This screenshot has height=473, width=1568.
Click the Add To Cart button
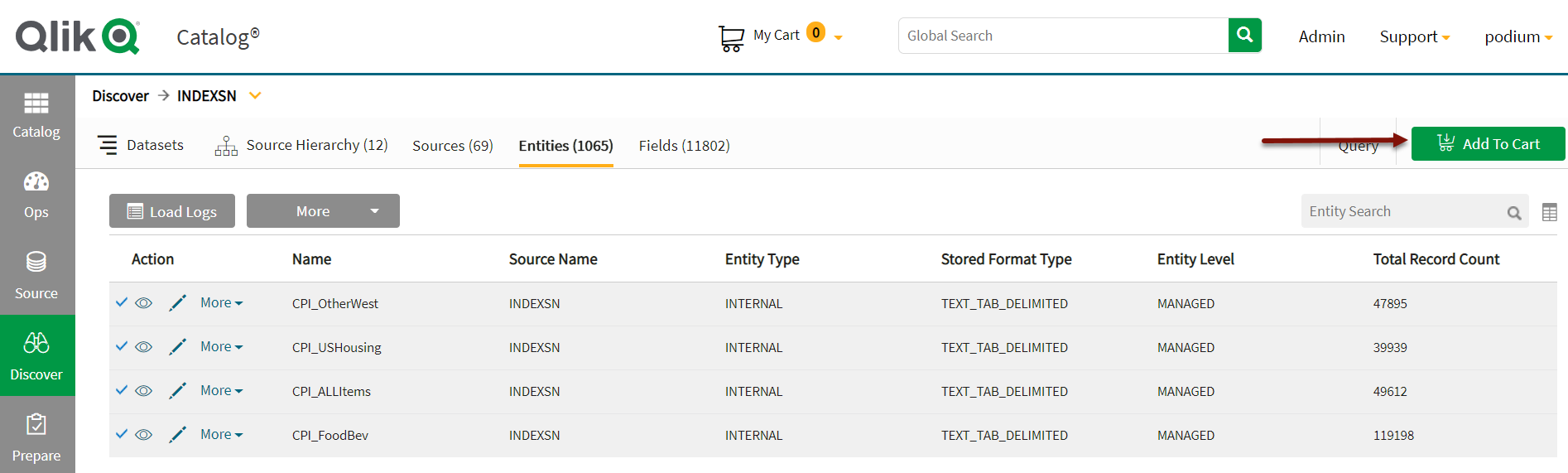click(1488, 144)
